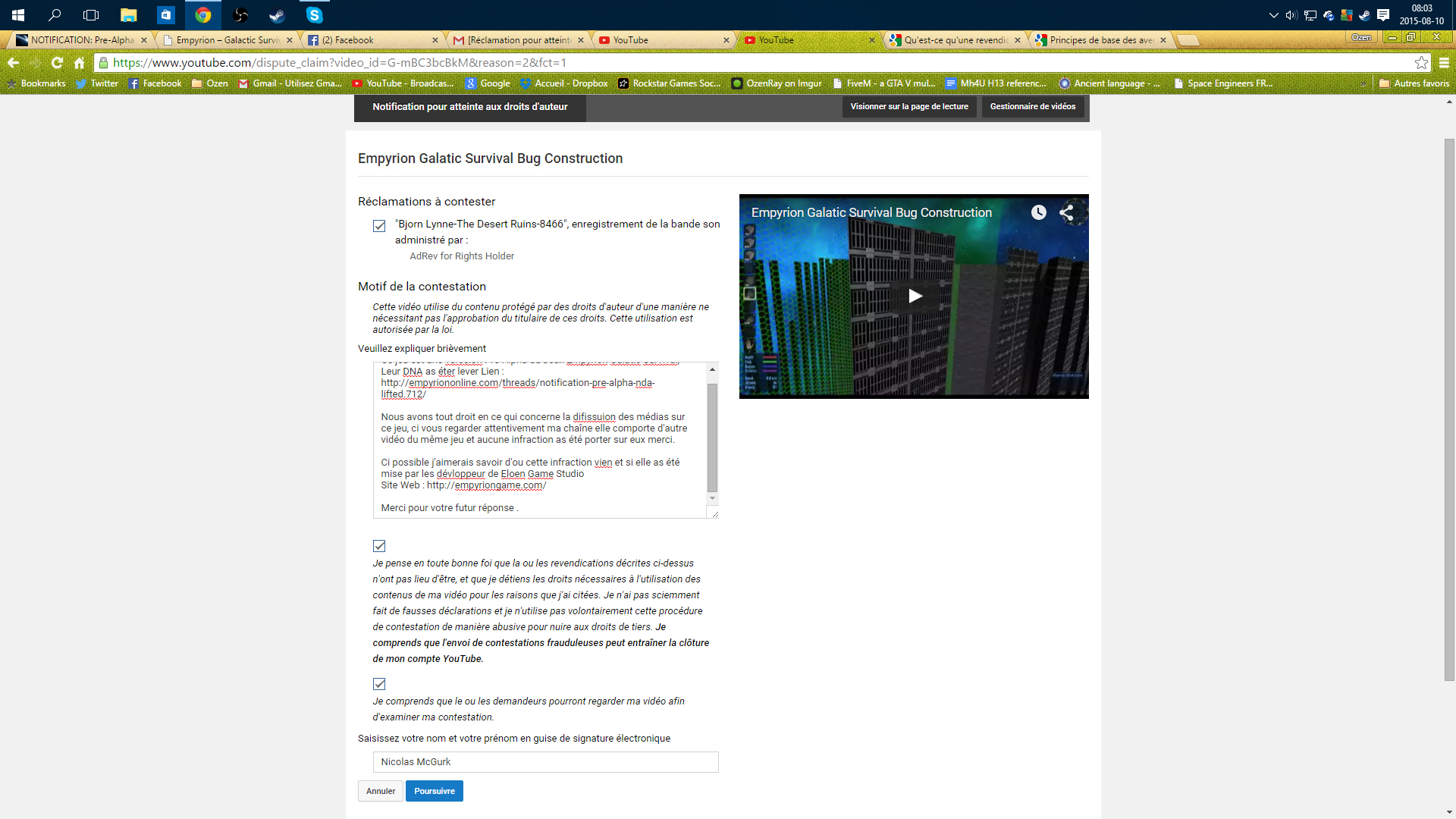Click the electronic signature name field
The height and width of the screenshot is (819, 1456).
click(x=545, y=762)
